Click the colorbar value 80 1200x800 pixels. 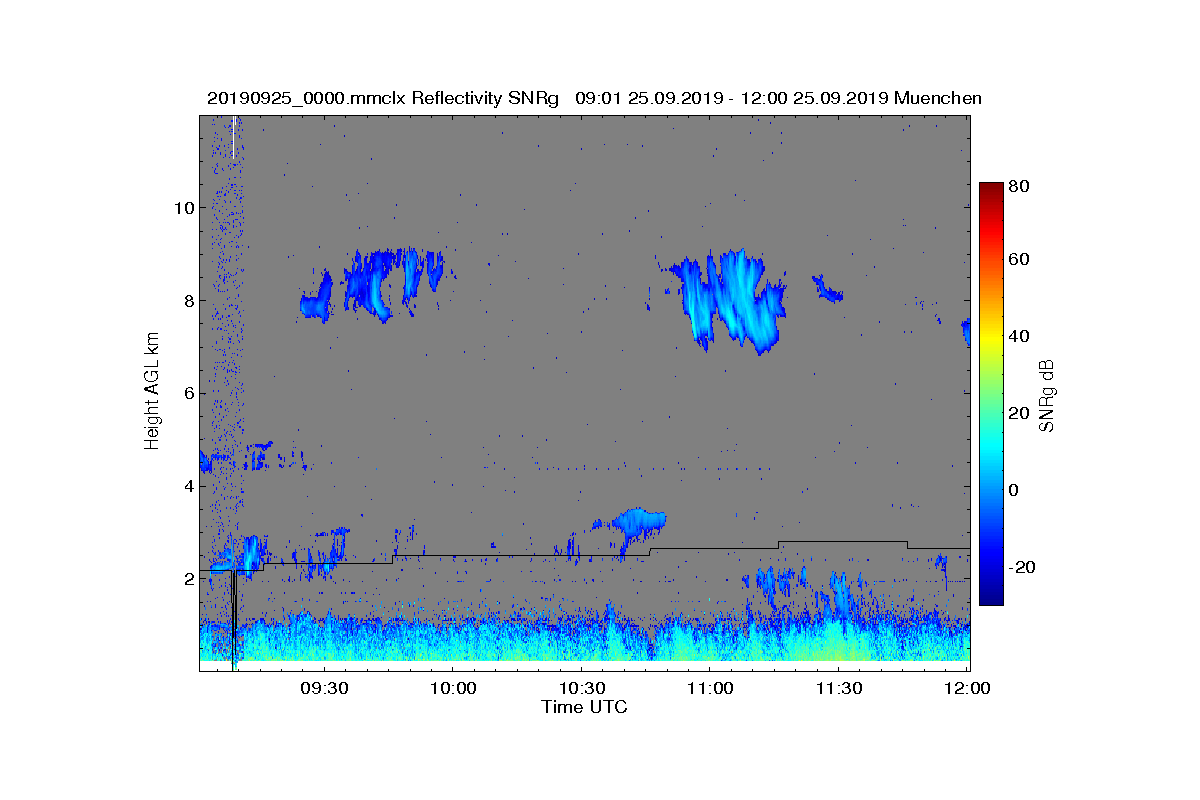point(1020,185)
